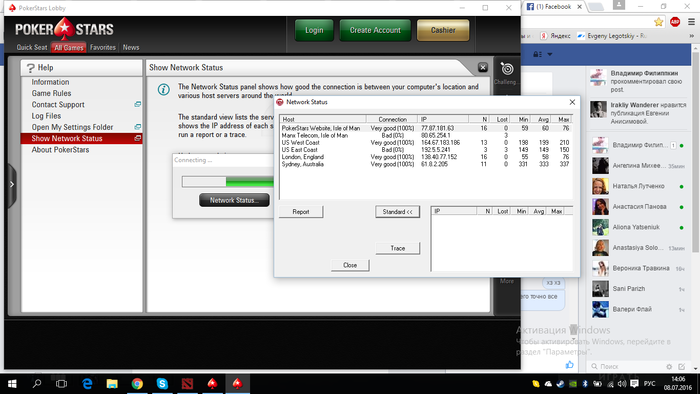Select the PokerStars Website, Isle of Man row
The height and width of the screenshot is (394, 700).
point(426,128)
